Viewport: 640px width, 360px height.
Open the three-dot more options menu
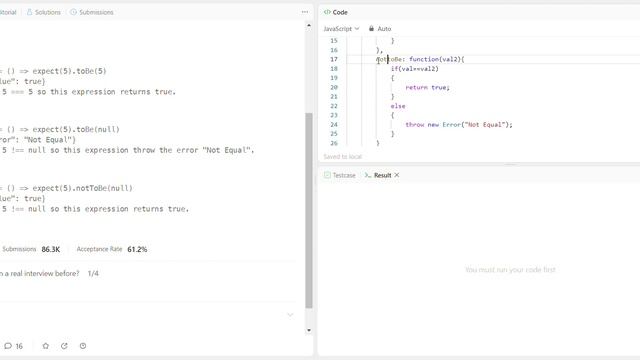click(304, 12)
